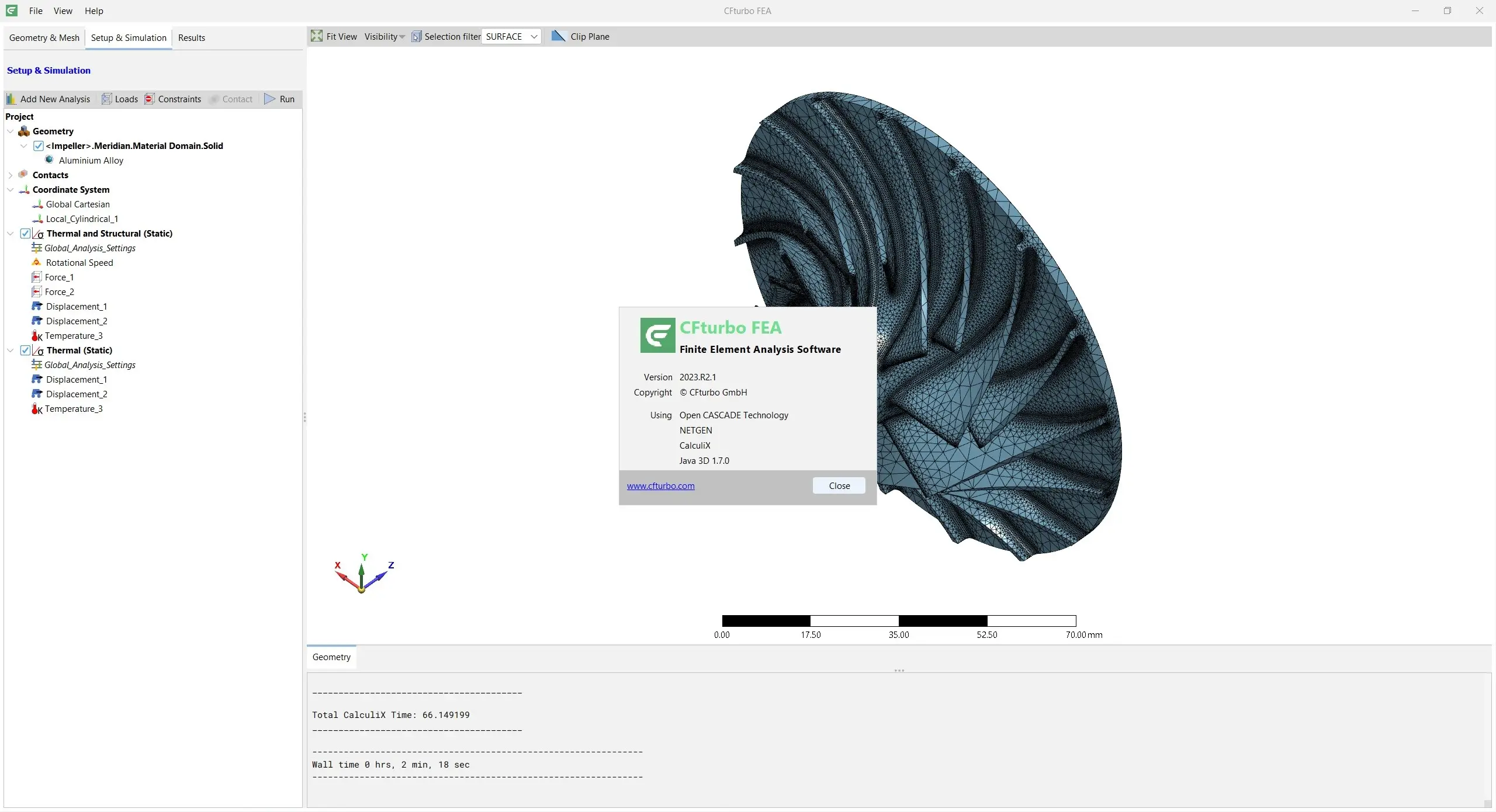This screenshot has width=1496, height=812.
Task: Open the Visibility dropdown menu
Action: click(385, 36)
